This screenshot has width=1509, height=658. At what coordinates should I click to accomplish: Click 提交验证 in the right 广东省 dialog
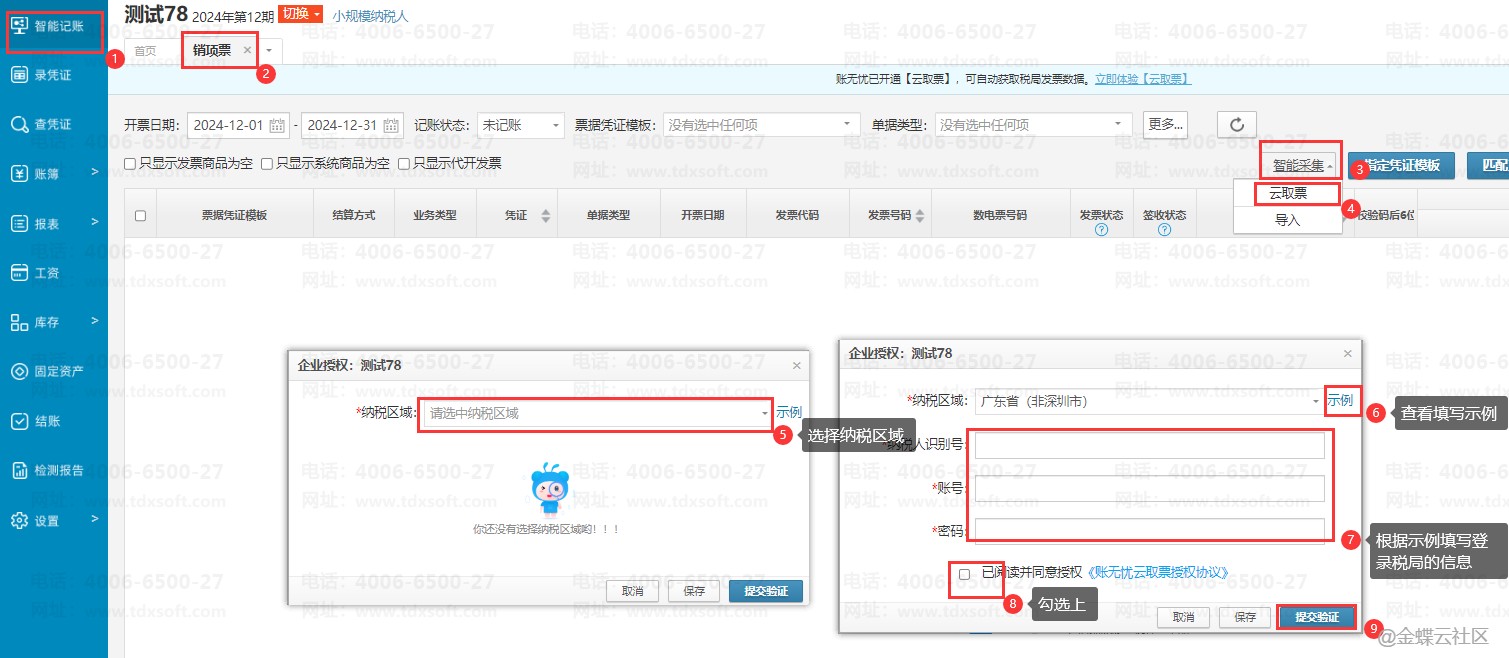point(1316,617)
